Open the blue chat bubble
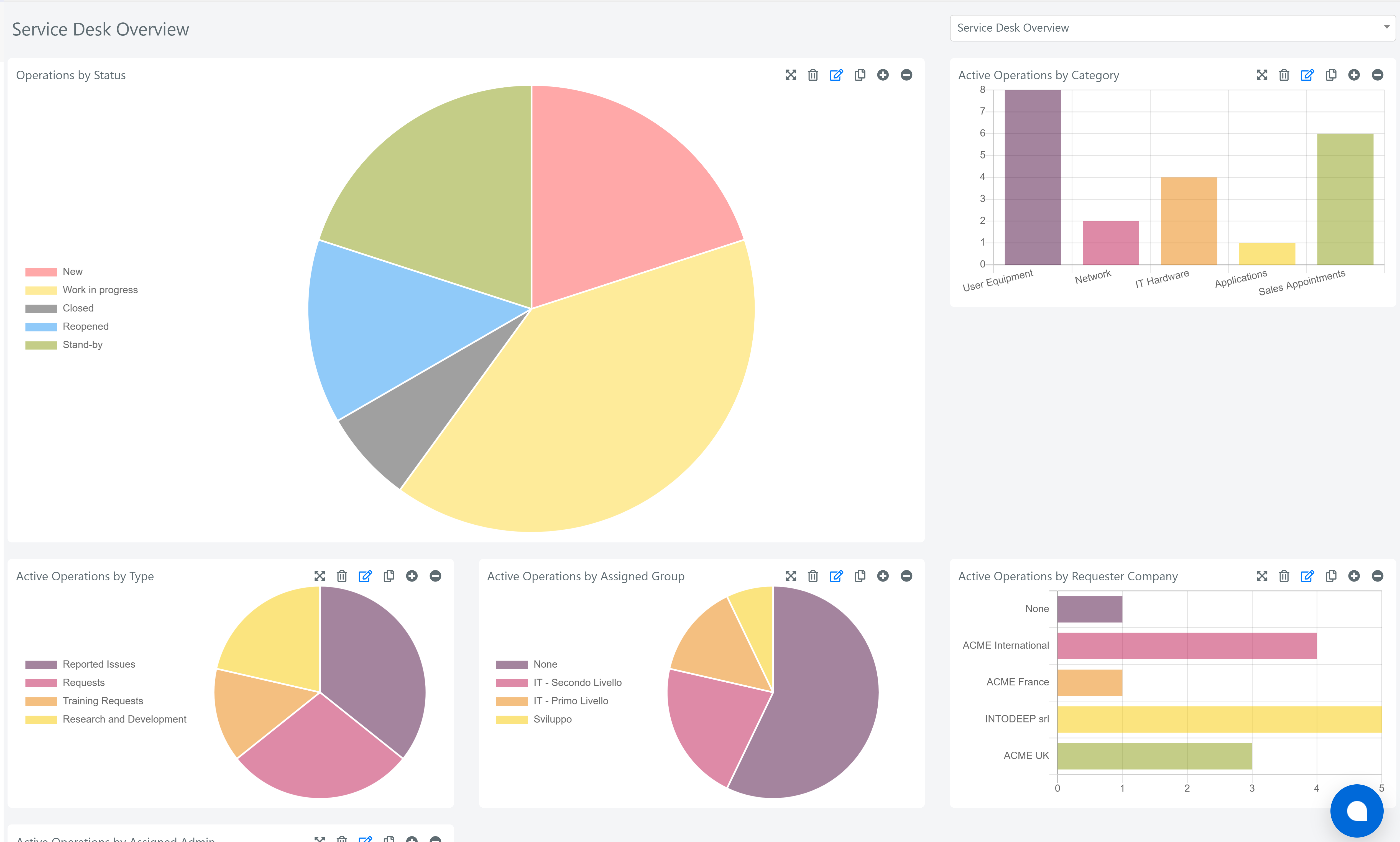 tap(1356, 810)
